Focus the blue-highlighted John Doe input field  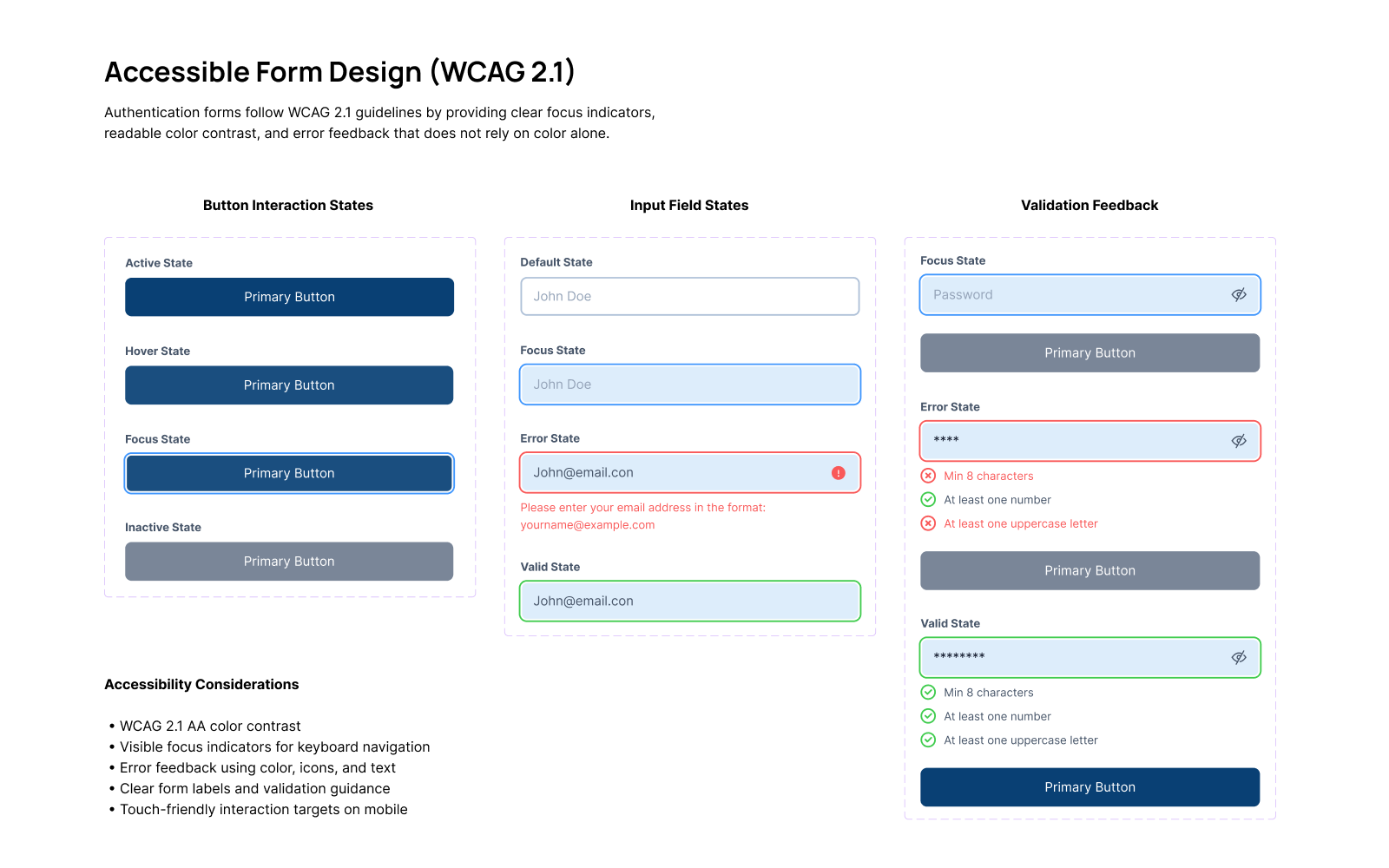[x=689, y=385]
